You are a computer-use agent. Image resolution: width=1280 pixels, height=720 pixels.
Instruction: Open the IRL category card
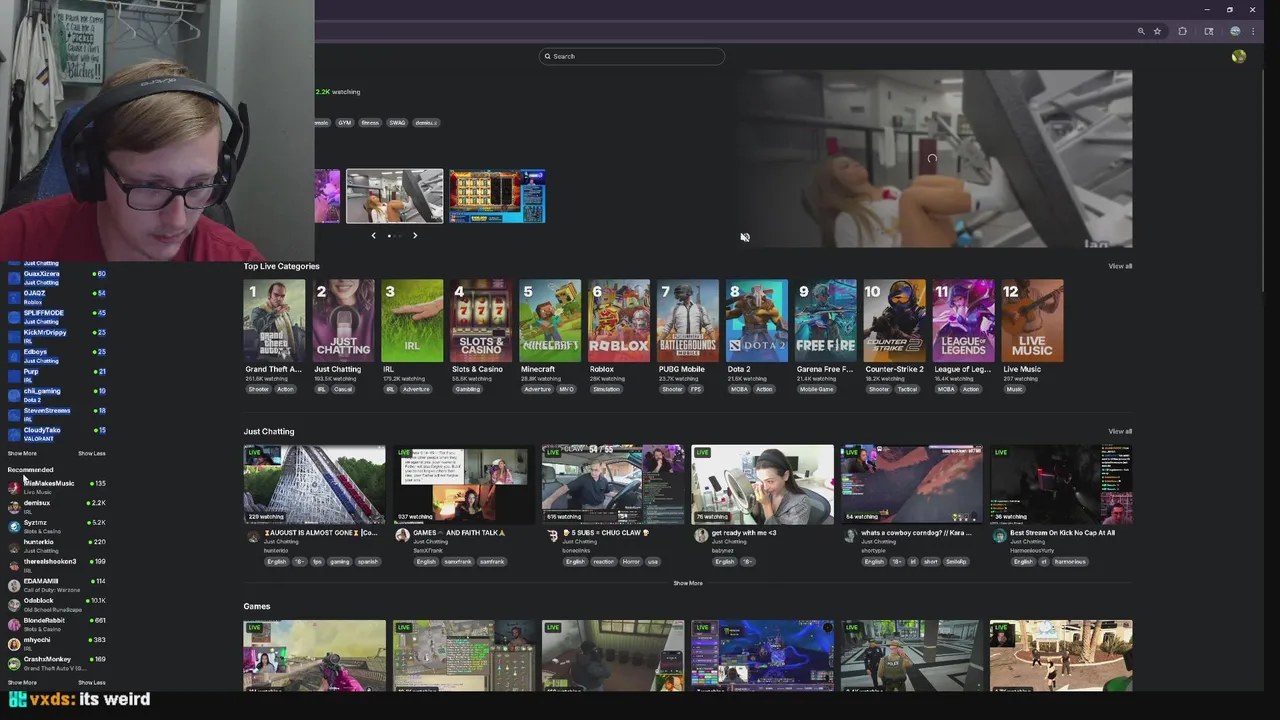coord(412,321)
